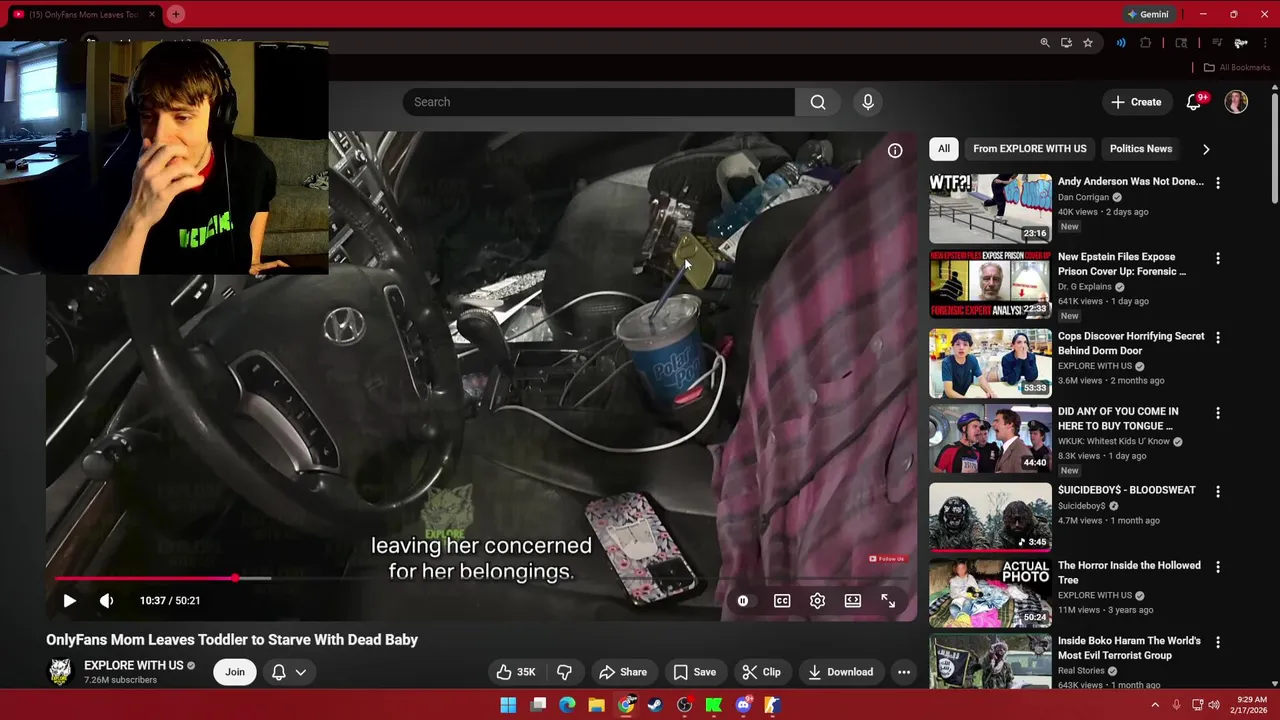Open options for Inside Boko Haram video
1280x720 pixels.
(x=1218, y=642)
